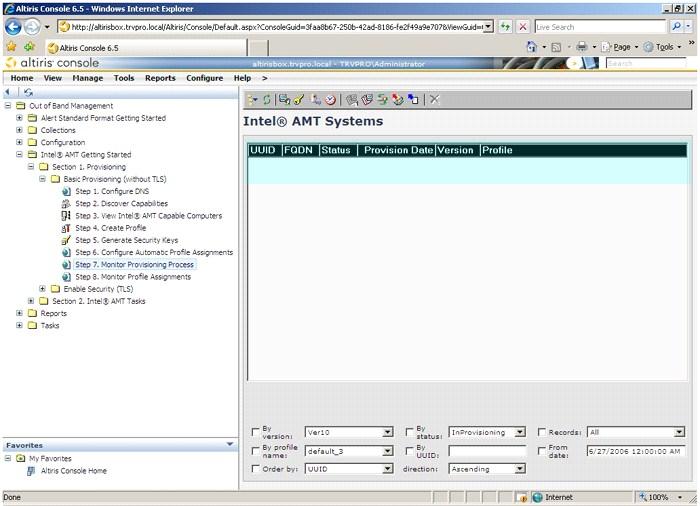Viewport: 700px width, 506px height.
Task: Click the yellow key toolbar icon
Action: 299,100
